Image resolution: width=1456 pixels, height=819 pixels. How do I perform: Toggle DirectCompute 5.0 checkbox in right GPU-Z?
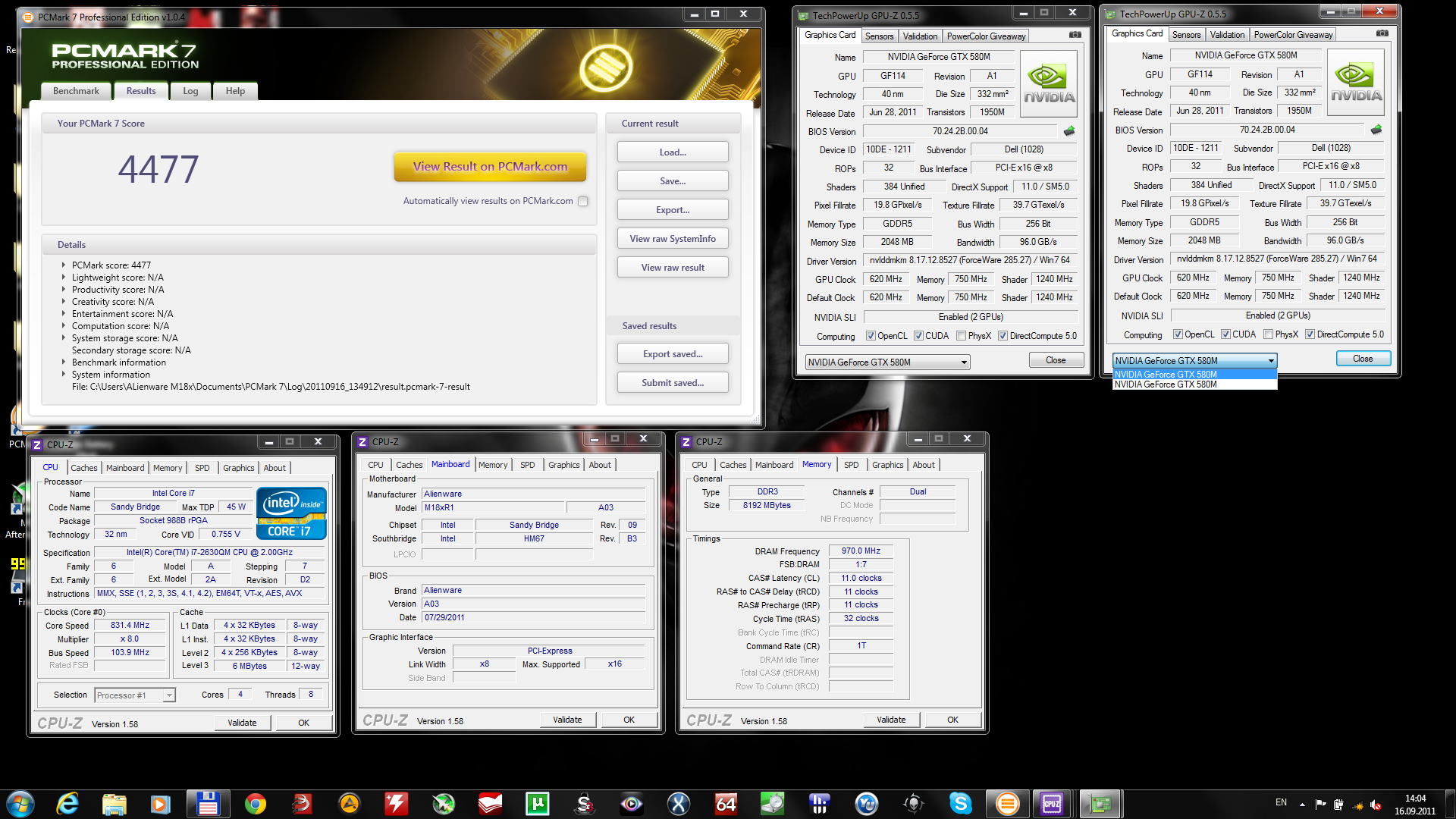tap(1310, 334)
